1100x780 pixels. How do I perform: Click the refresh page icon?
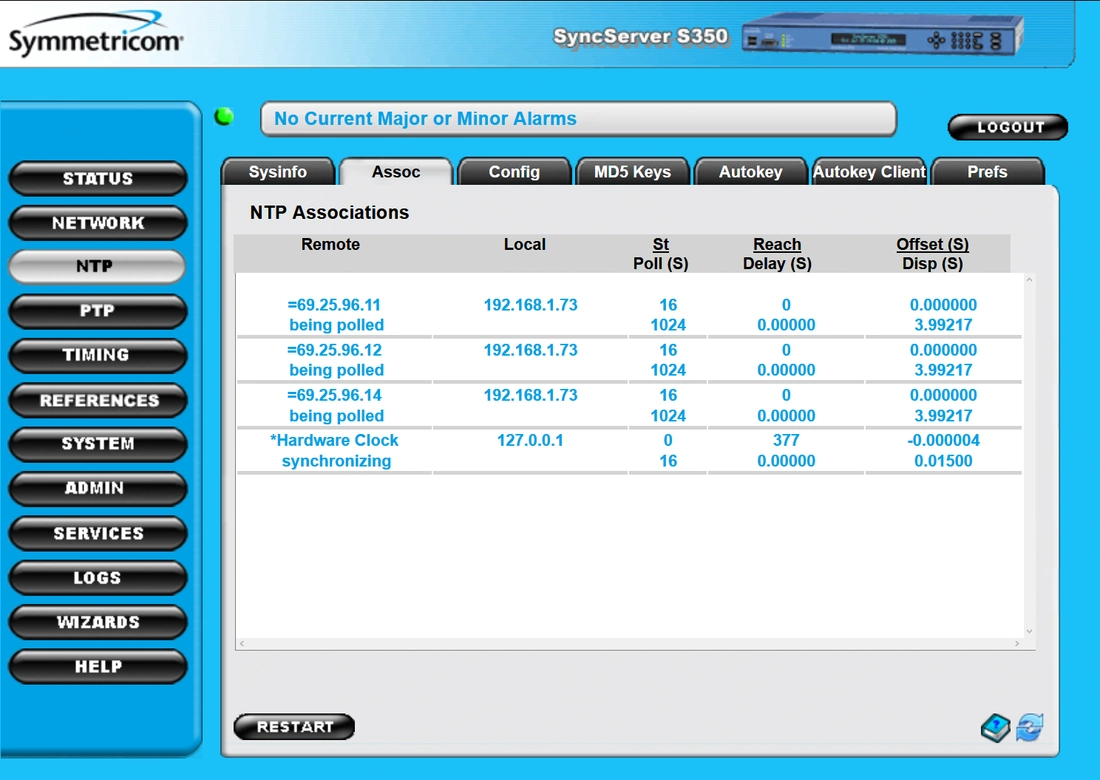1029,727
